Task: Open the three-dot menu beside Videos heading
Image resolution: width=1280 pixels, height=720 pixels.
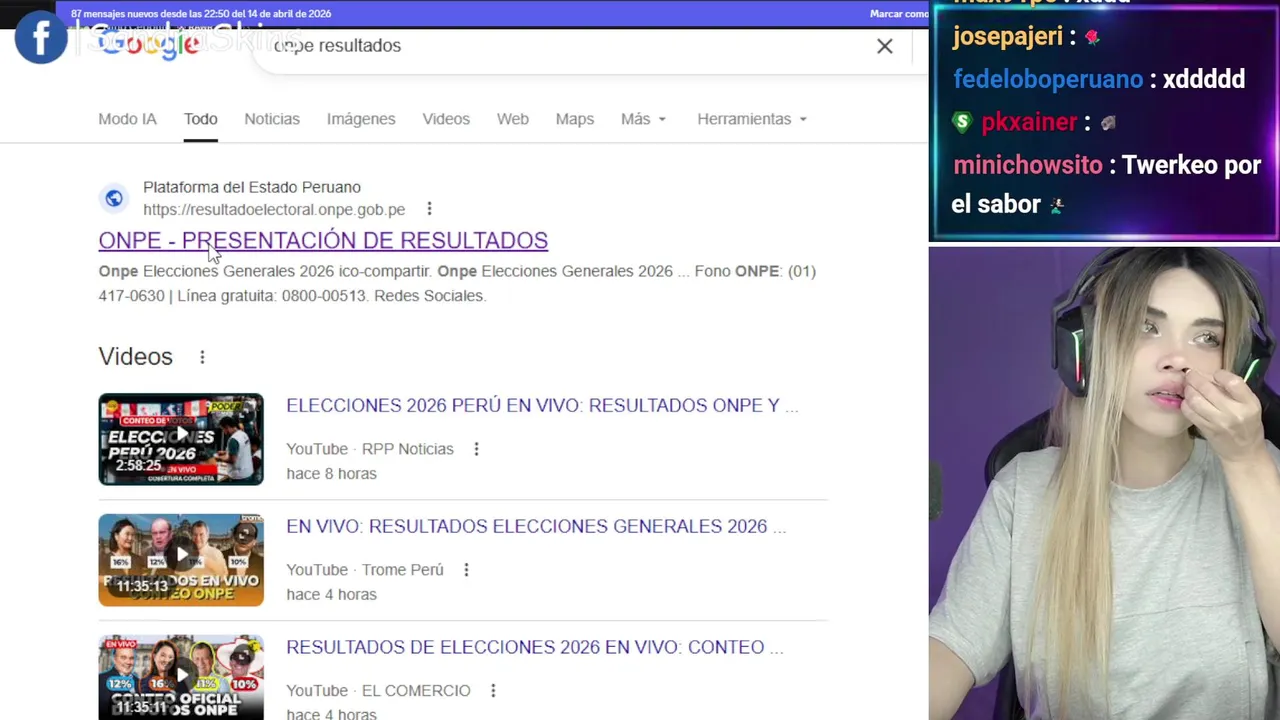Action: 202,357
